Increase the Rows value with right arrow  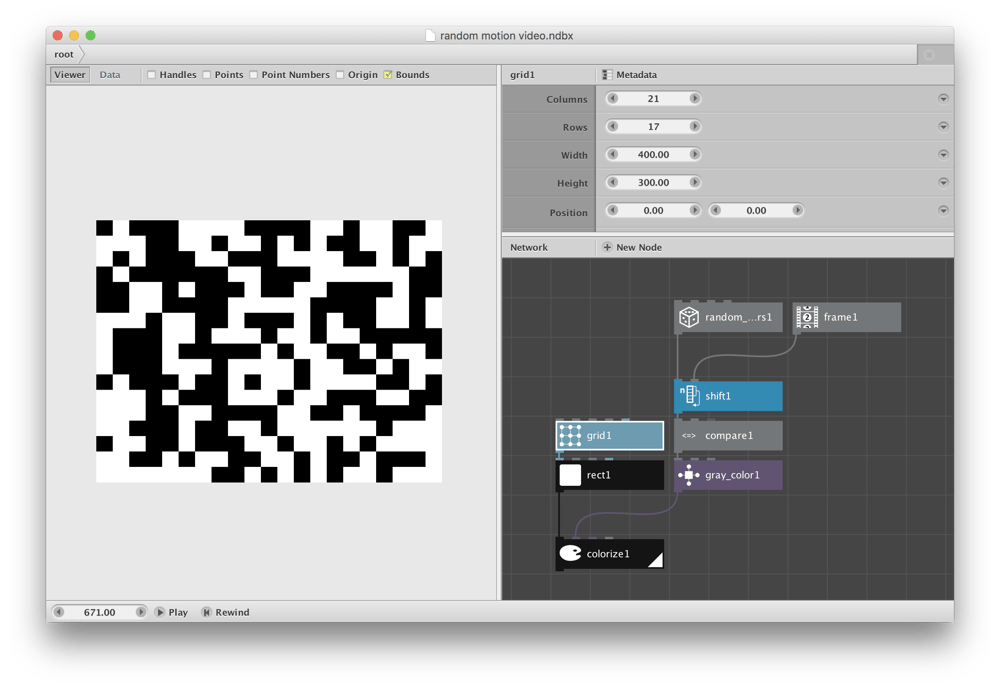tap(695, 126)
